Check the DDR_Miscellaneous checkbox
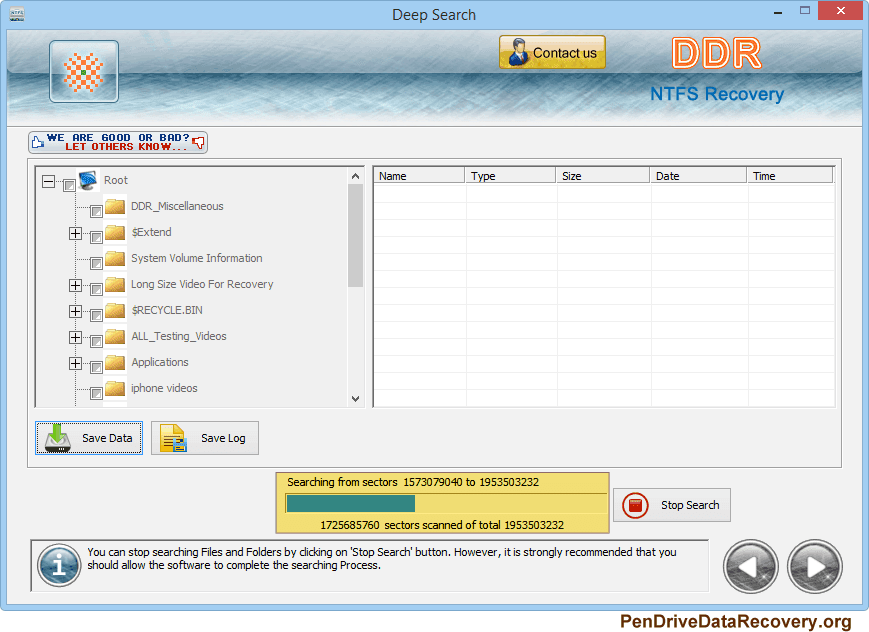Image resolution: width=869 pixels, height=632 pixels. (96, 211)
